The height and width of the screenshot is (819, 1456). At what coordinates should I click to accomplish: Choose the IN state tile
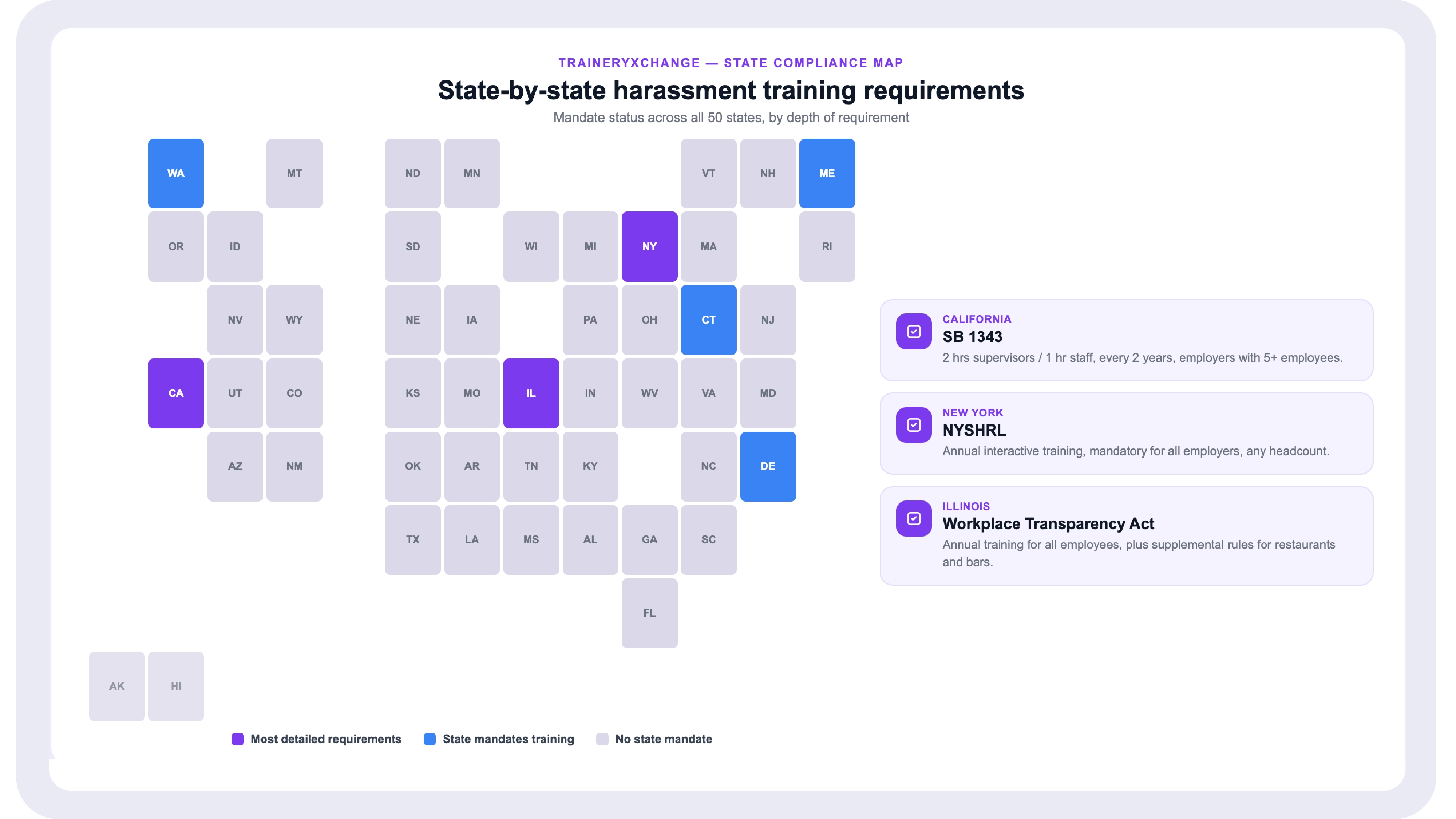(590, 393)
